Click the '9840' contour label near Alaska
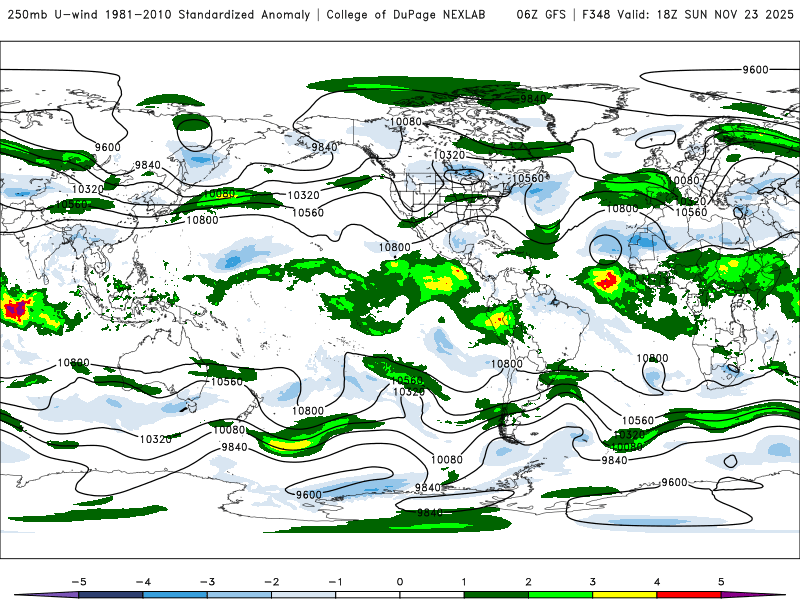800x600 pixels. point(324,147)
